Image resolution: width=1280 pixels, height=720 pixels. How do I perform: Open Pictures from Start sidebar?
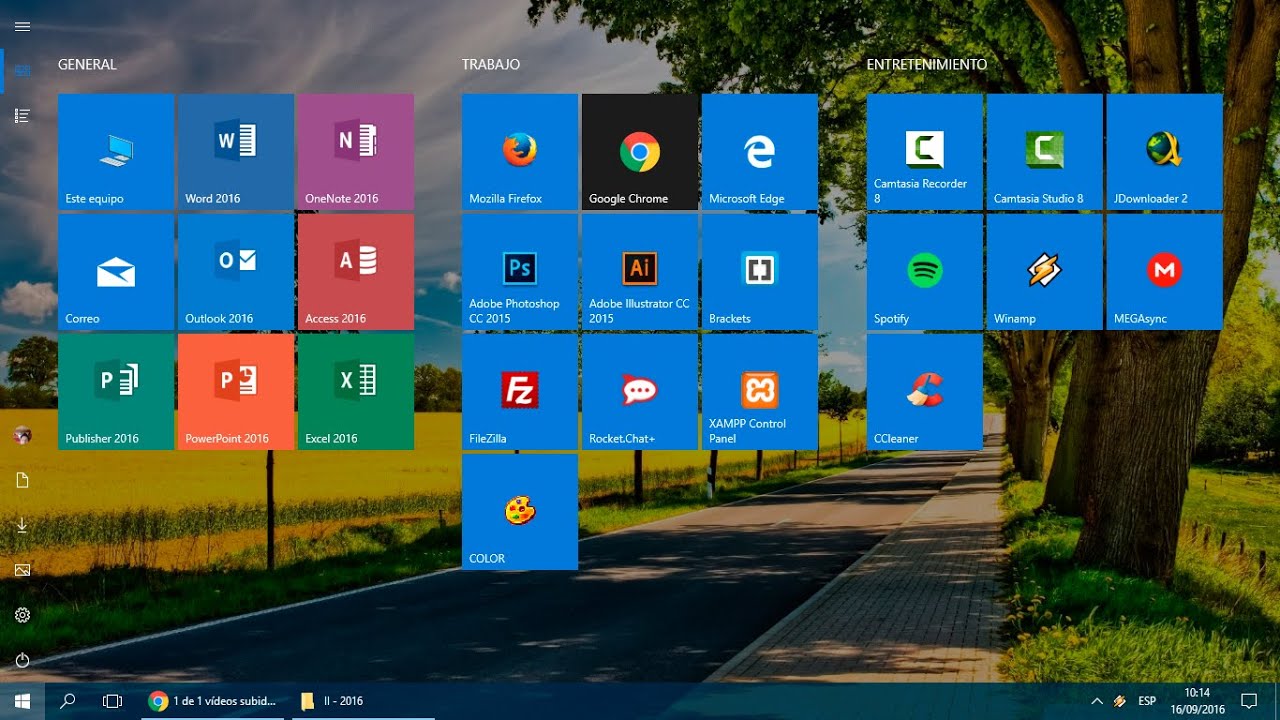tap(22, 570)
